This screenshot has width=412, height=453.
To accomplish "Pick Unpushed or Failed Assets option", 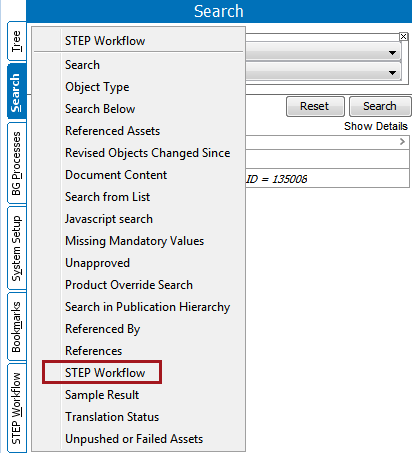I will 134,439.
